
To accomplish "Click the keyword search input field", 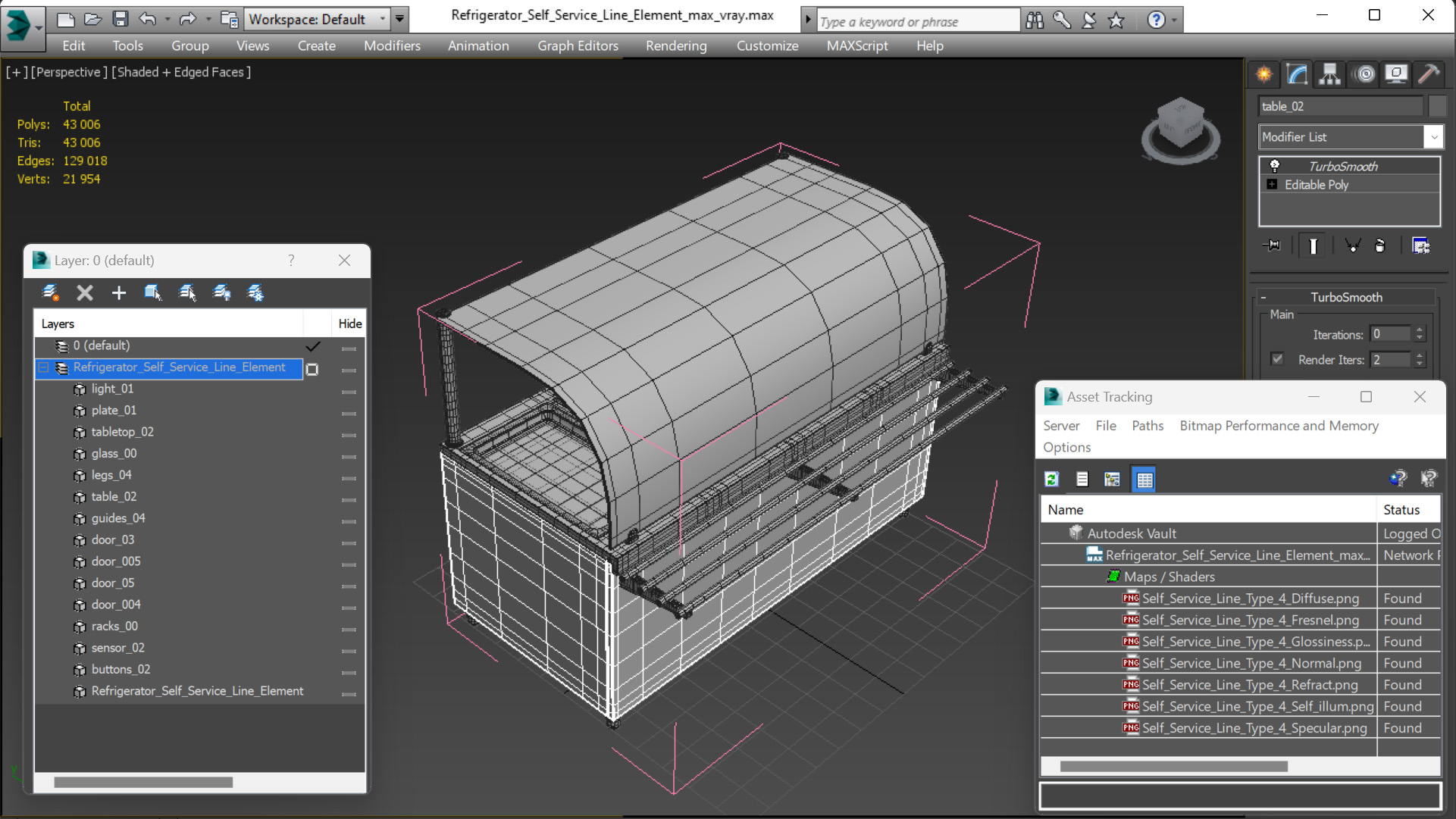I will pyautogui.click(x=917, y=21).
